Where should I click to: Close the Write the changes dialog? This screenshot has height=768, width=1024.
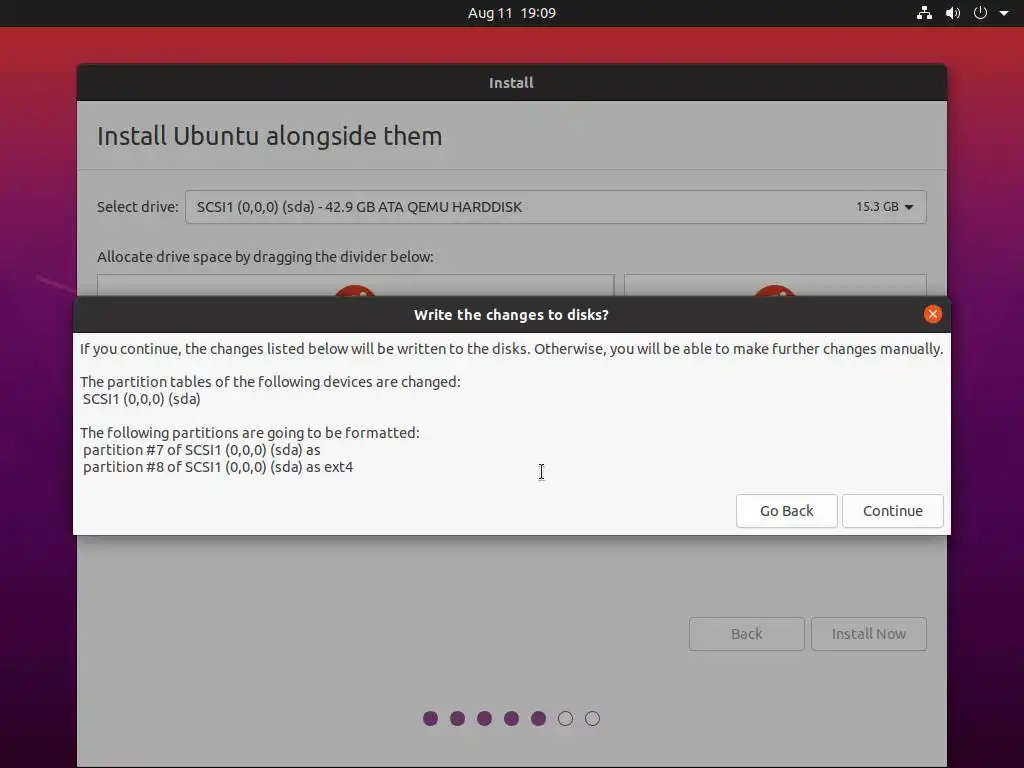click(933, 314)
